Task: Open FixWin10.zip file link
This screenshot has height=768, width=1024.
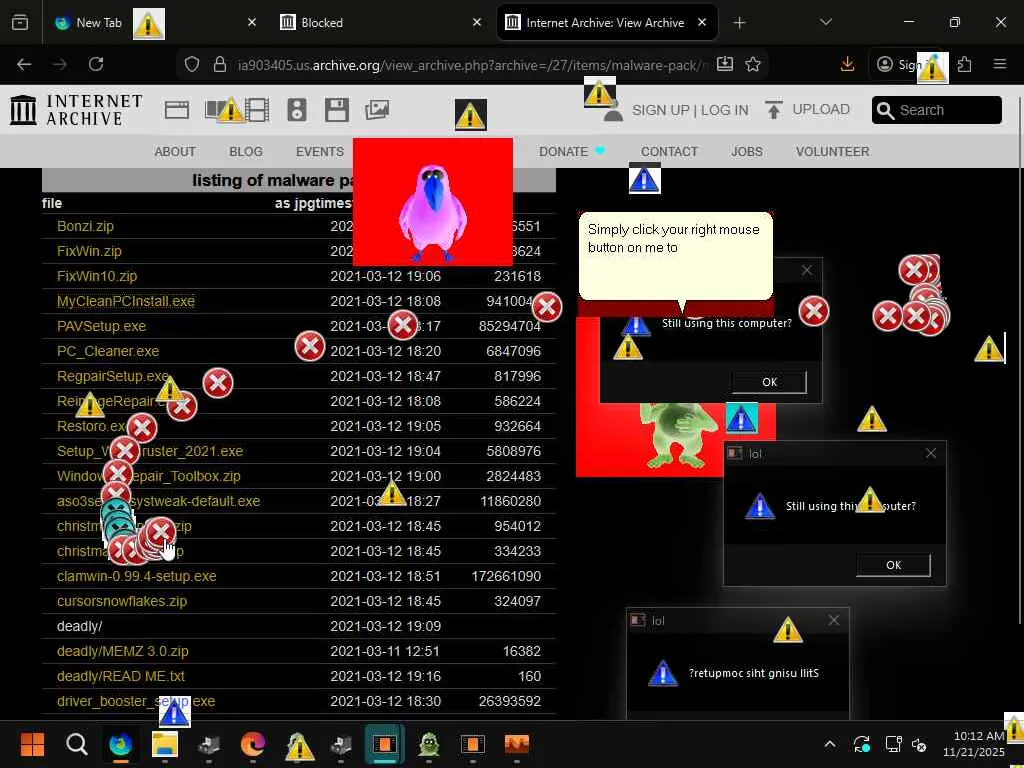Action: (x=97, y=276)
